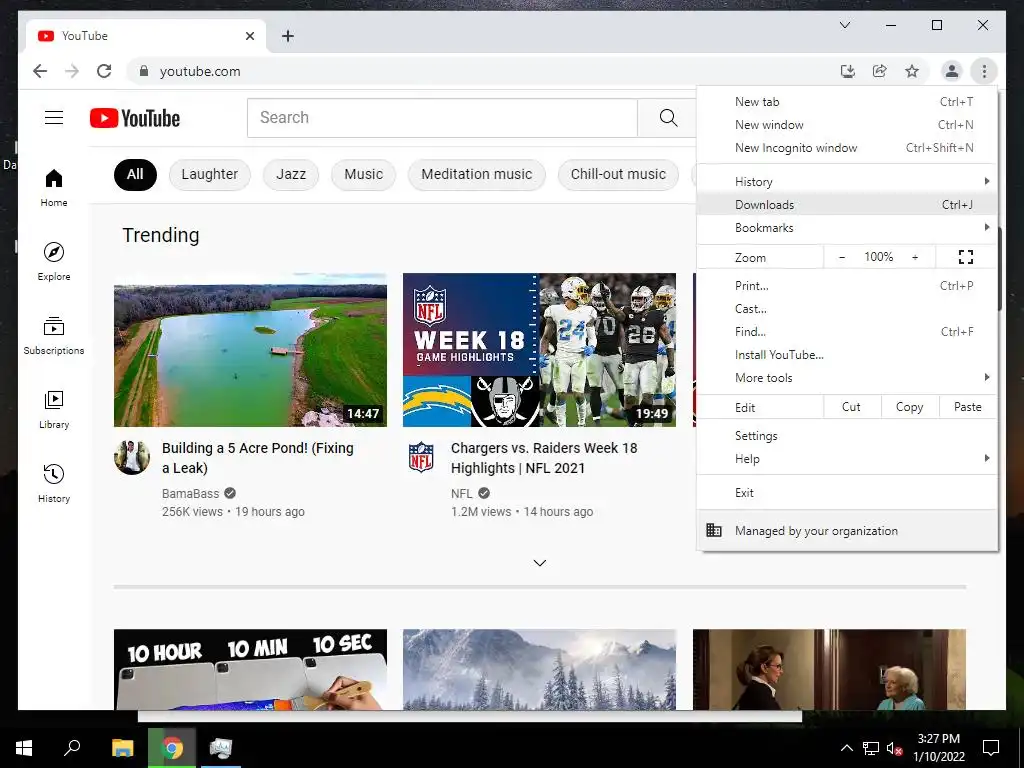Select the All filter chip
Viewport: 1024px width, 768px height.
tap(135, 174)
